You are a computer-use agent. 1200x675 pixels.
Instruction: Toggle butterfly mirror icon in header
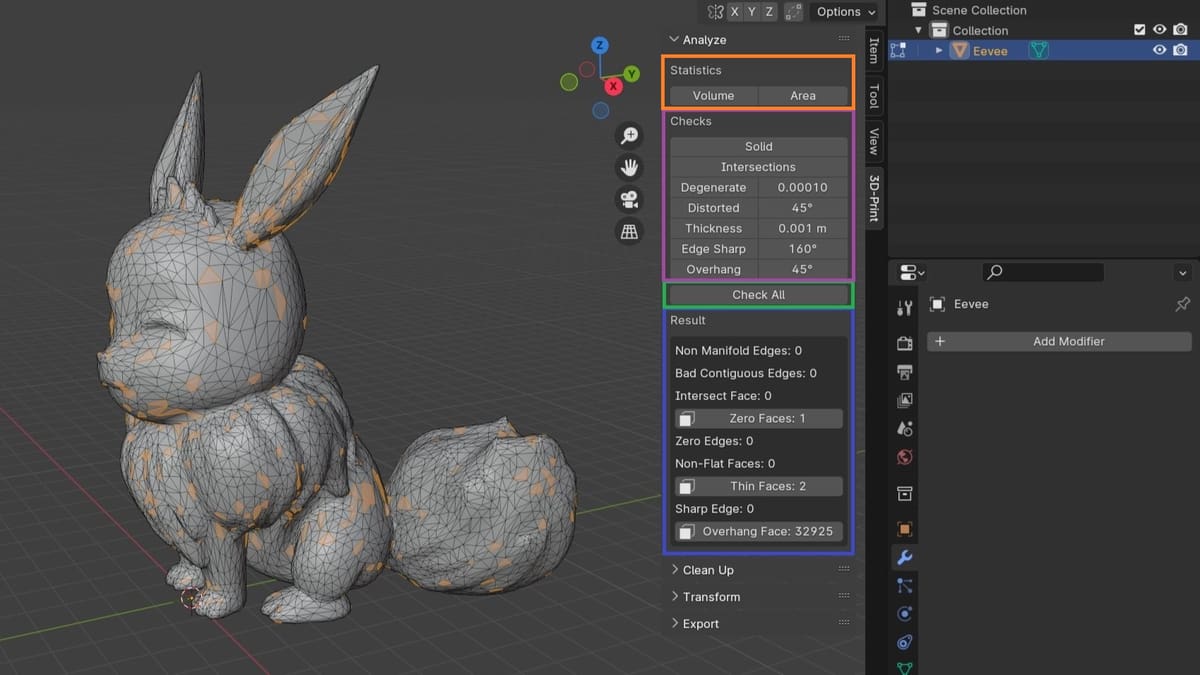click(714, 12)
